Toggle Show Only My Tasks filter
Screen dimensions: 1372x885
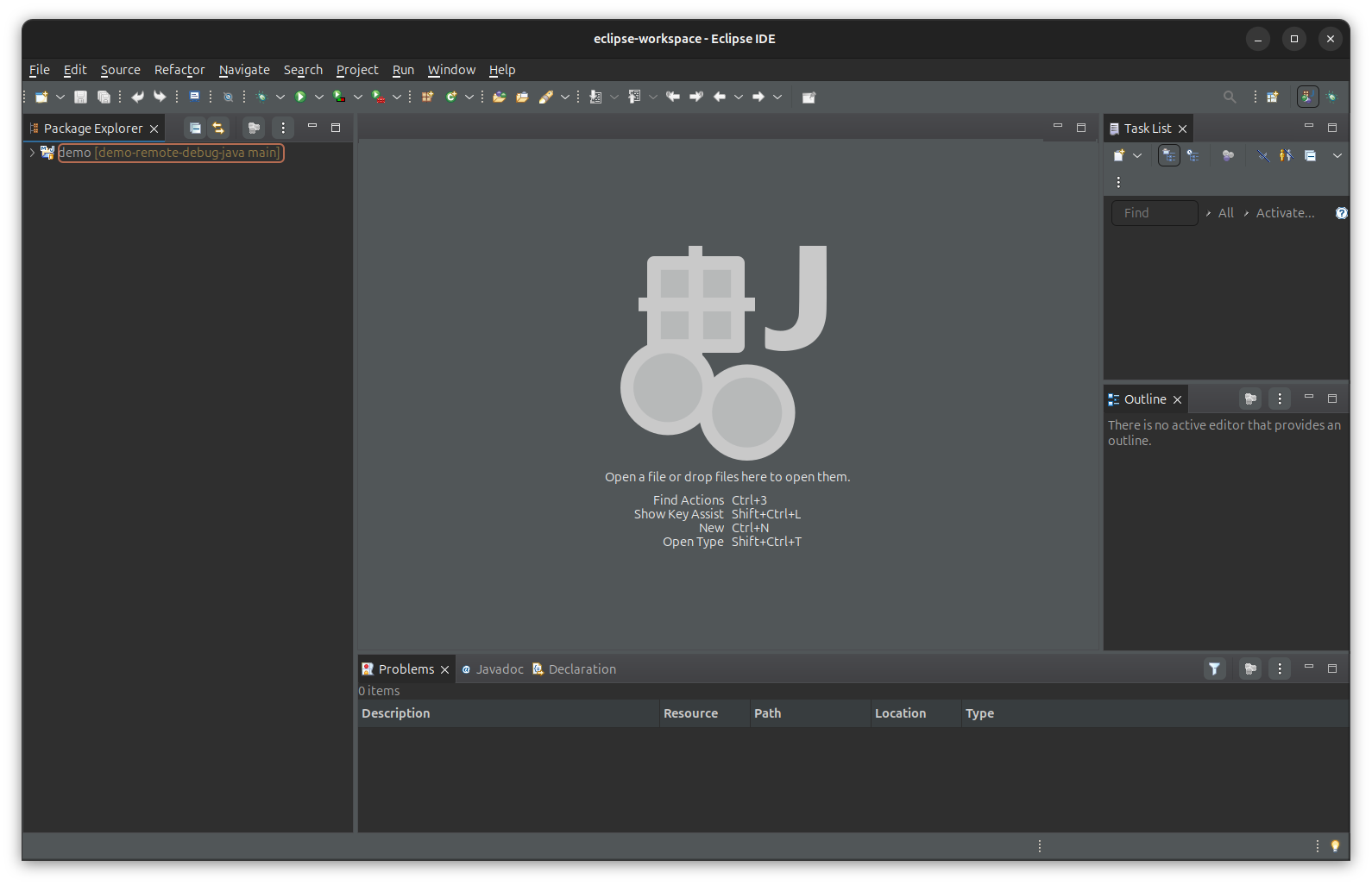coord(1286,155)
